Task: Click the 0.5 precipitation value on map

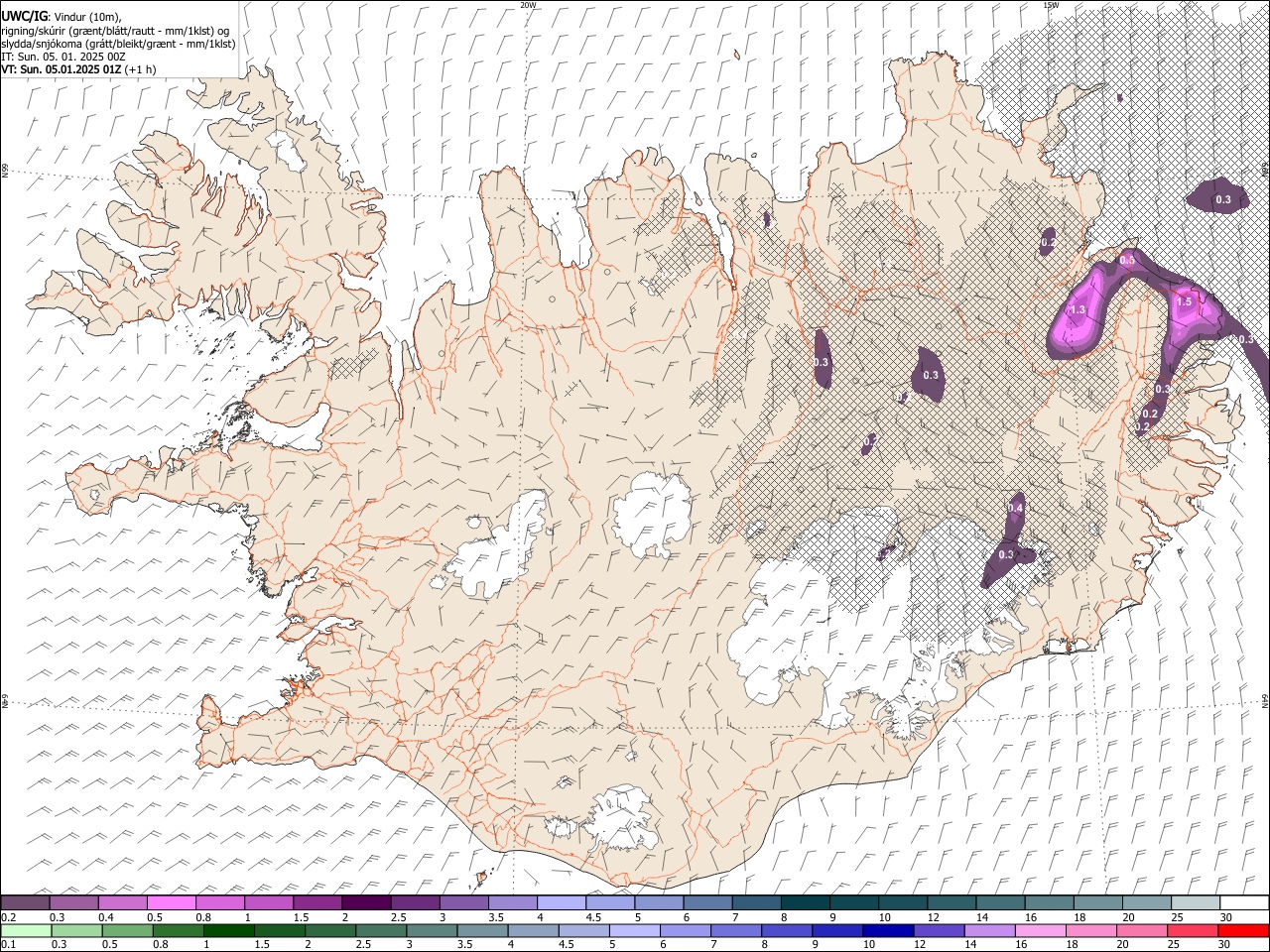Action: click(x=1127, y=260)
